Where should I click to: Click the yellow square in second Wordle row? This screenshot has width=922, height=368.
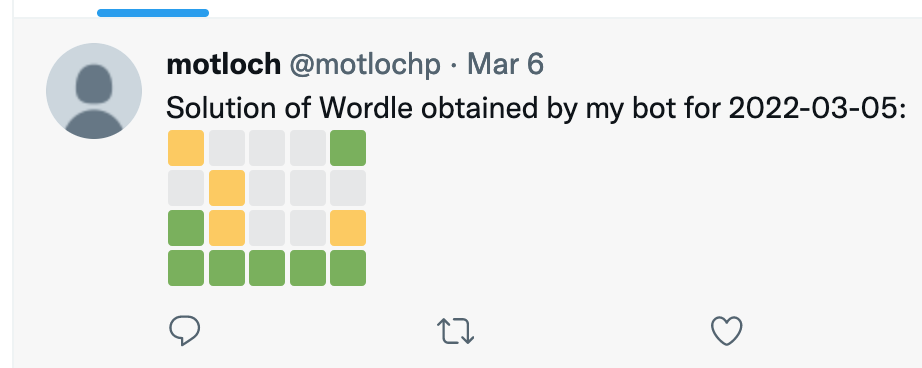(x=227, y=188)
